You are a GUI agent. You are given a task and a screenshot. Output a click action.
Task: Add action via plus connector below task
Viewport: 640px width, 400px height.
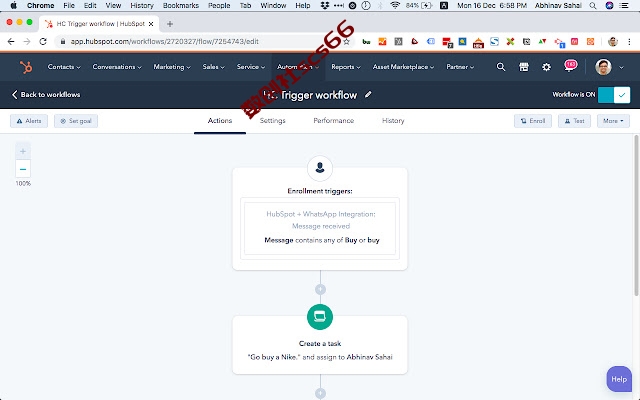click(320, 393)
